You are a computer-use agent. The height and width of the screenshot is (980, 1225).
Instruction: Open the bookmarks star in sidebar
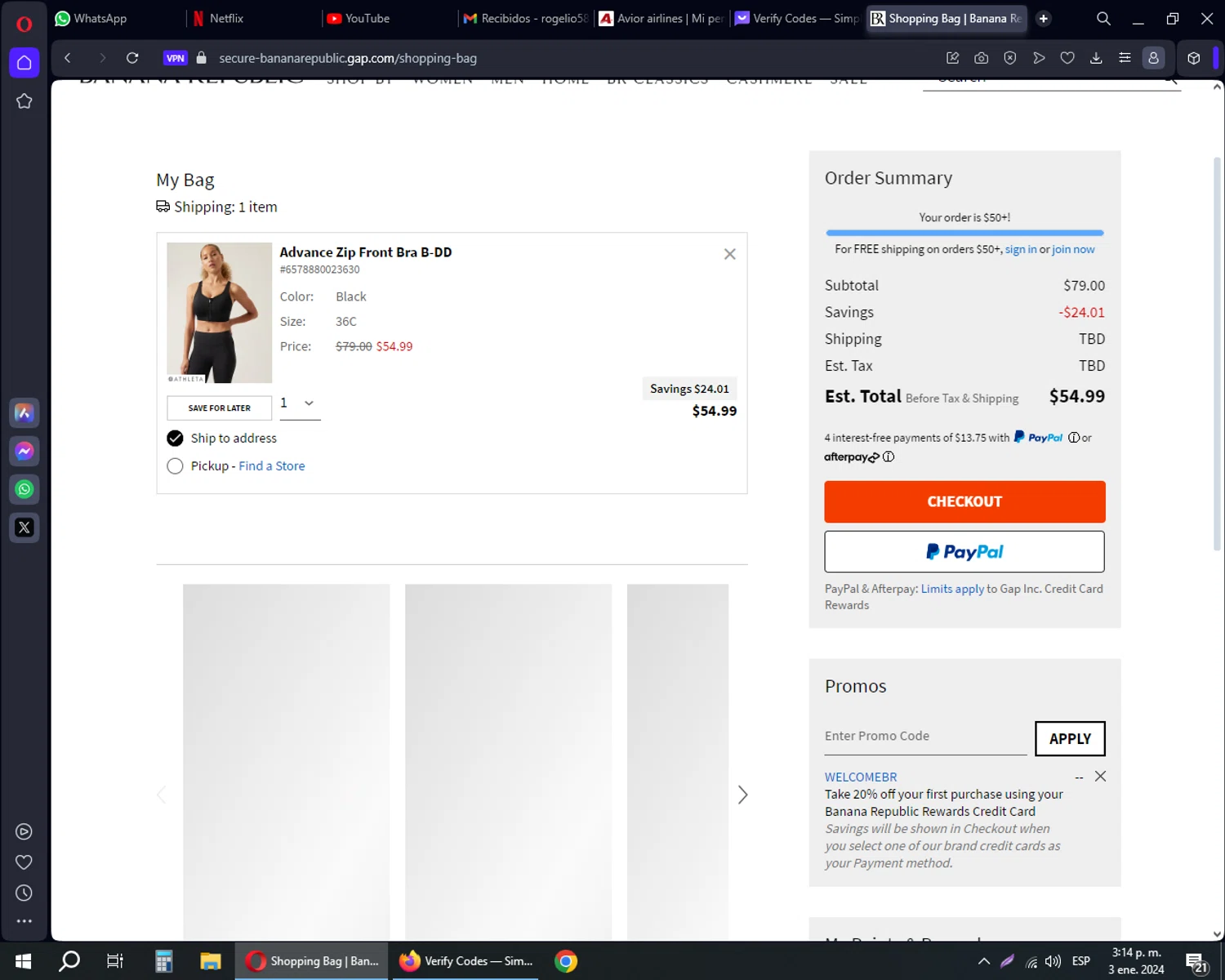click(x=24, y=101)
